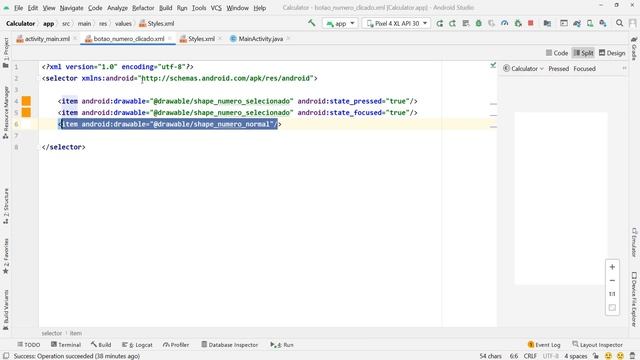640x360 pixels.
Task: Open the Emulator side panel
Action: [634, 242]
